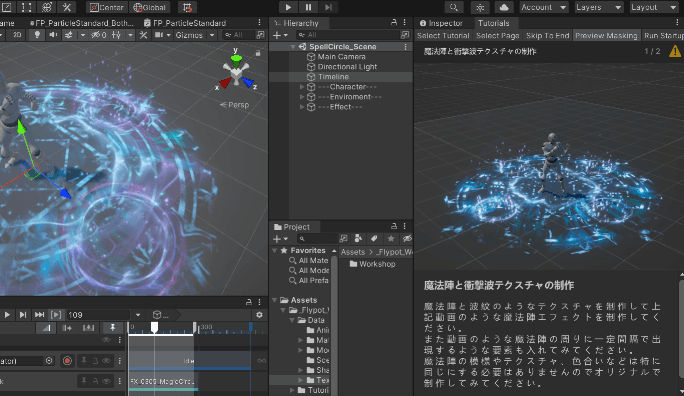This screenshot has width=684, height=396.
Task: Toggle Persp projection label in Scene view
Action: 235,105
